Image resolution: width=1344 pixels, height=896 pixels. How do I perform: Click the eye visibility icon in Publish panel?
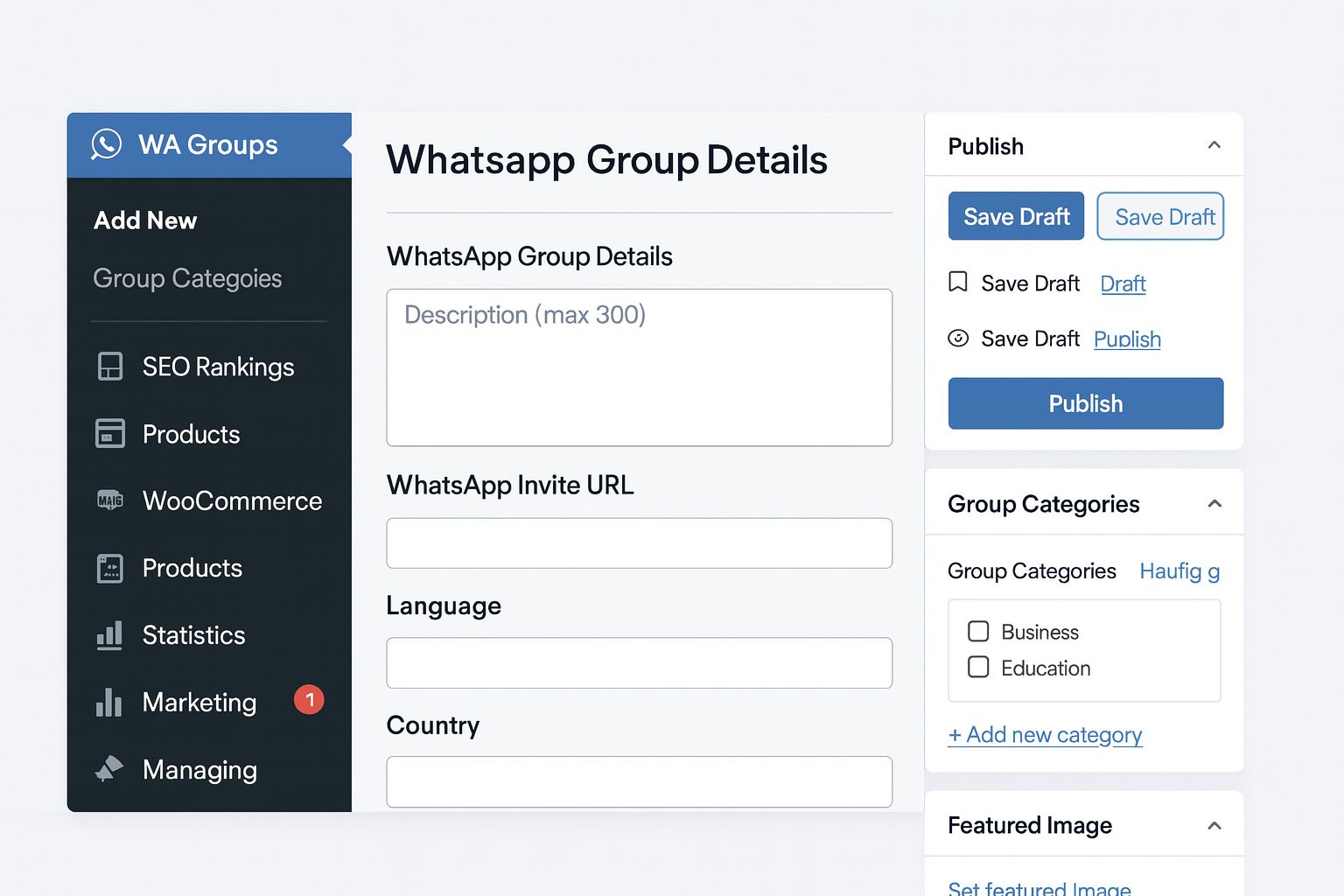(x=958, y=339)
